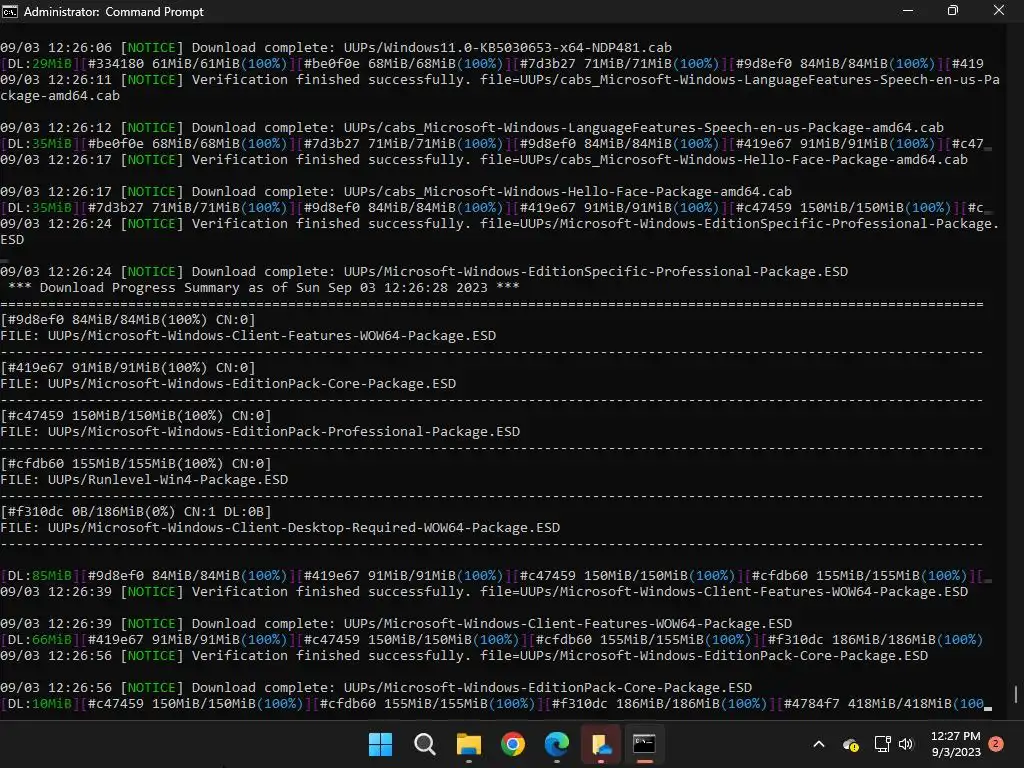The image size is (1024, 768).
Task: Click the 12:26:12 Download complete Speech-en-us line
Action: tap(472, 127)
